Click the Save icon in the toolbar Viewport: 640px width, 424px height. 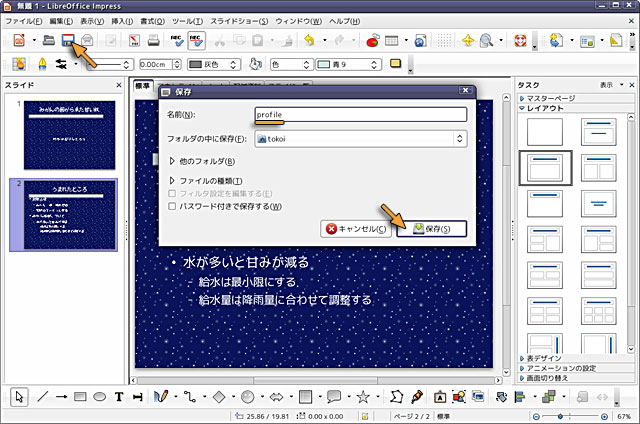coord(68,41)
